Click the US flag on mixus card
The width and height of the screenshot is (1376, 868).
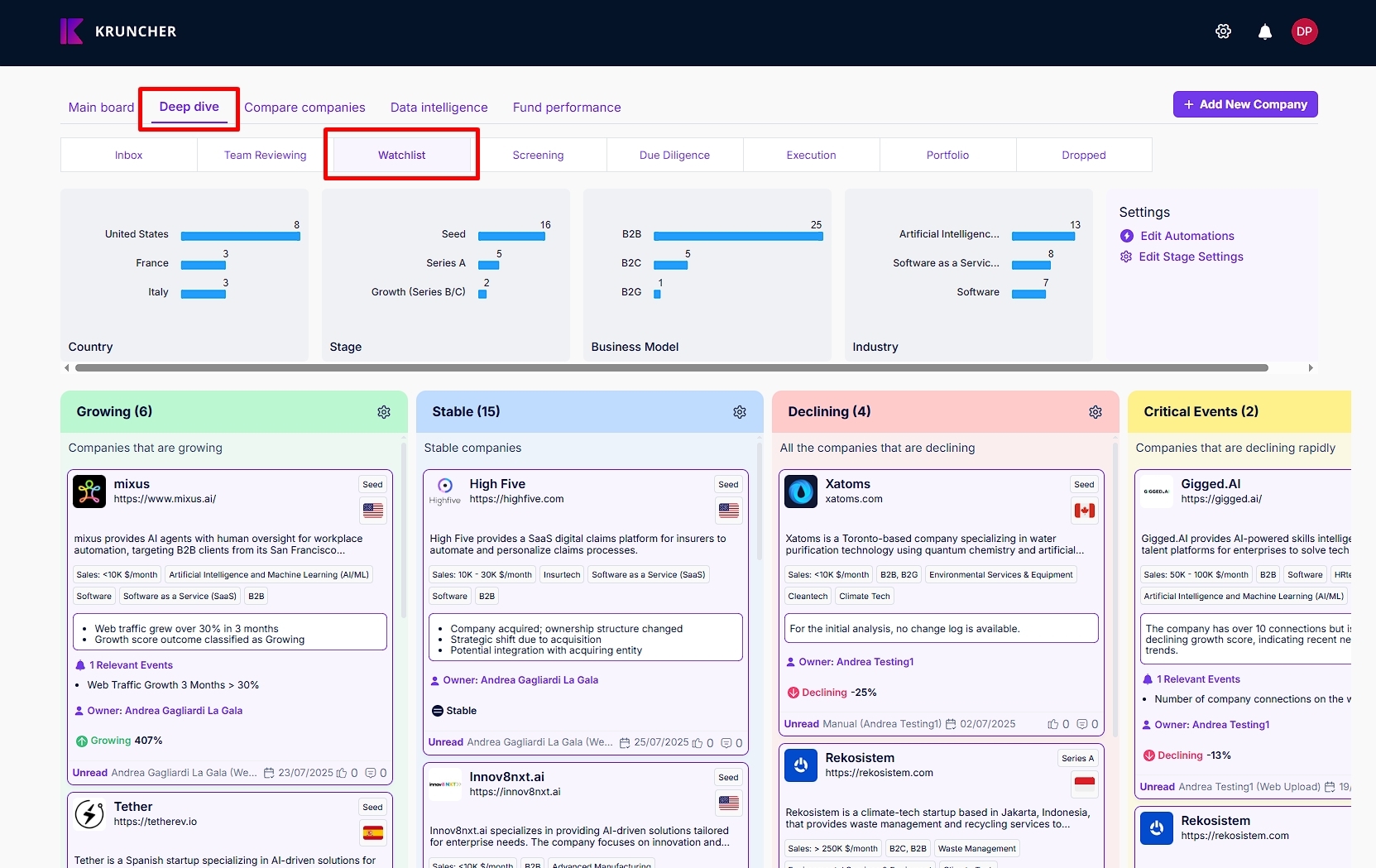373,511
